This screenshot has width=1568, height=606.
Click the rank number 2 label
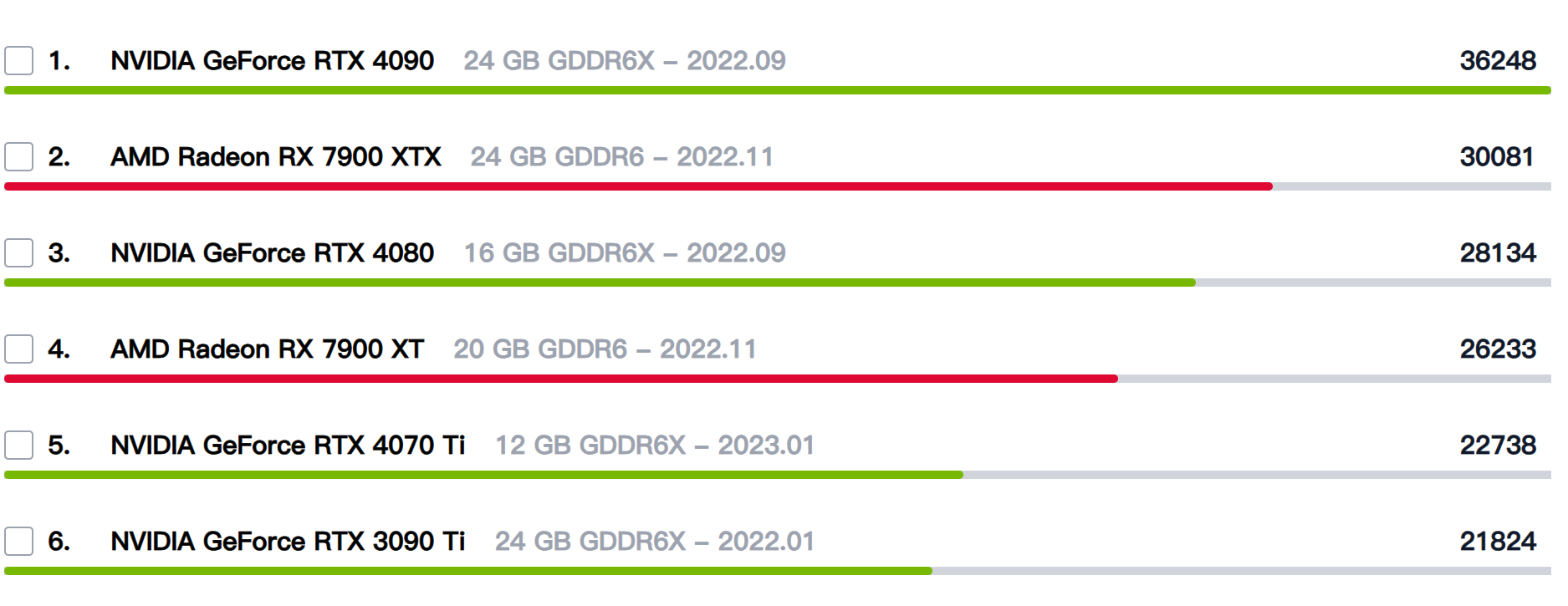tap(59, 156)
